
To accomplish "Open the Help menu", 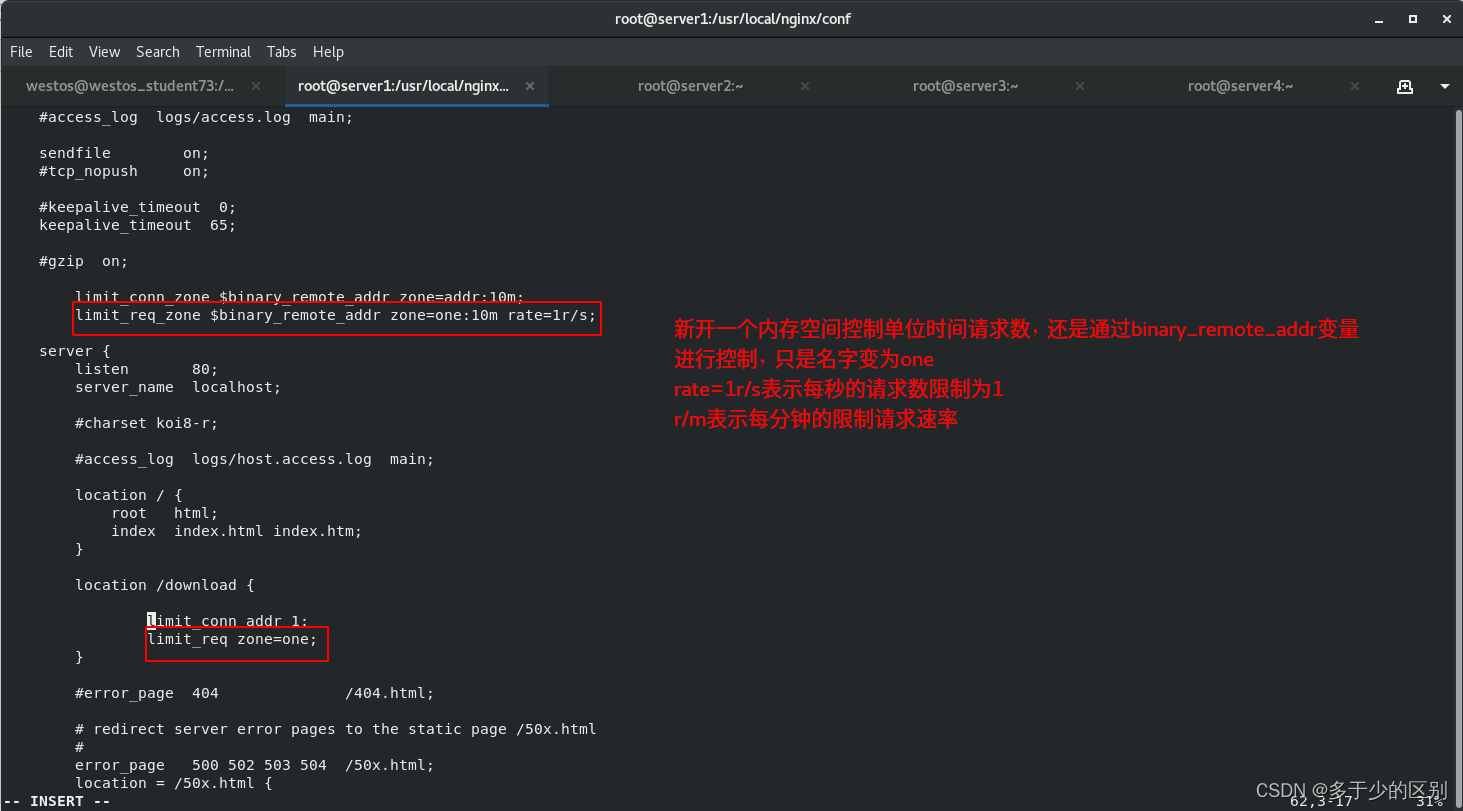I will pos(328,52).
